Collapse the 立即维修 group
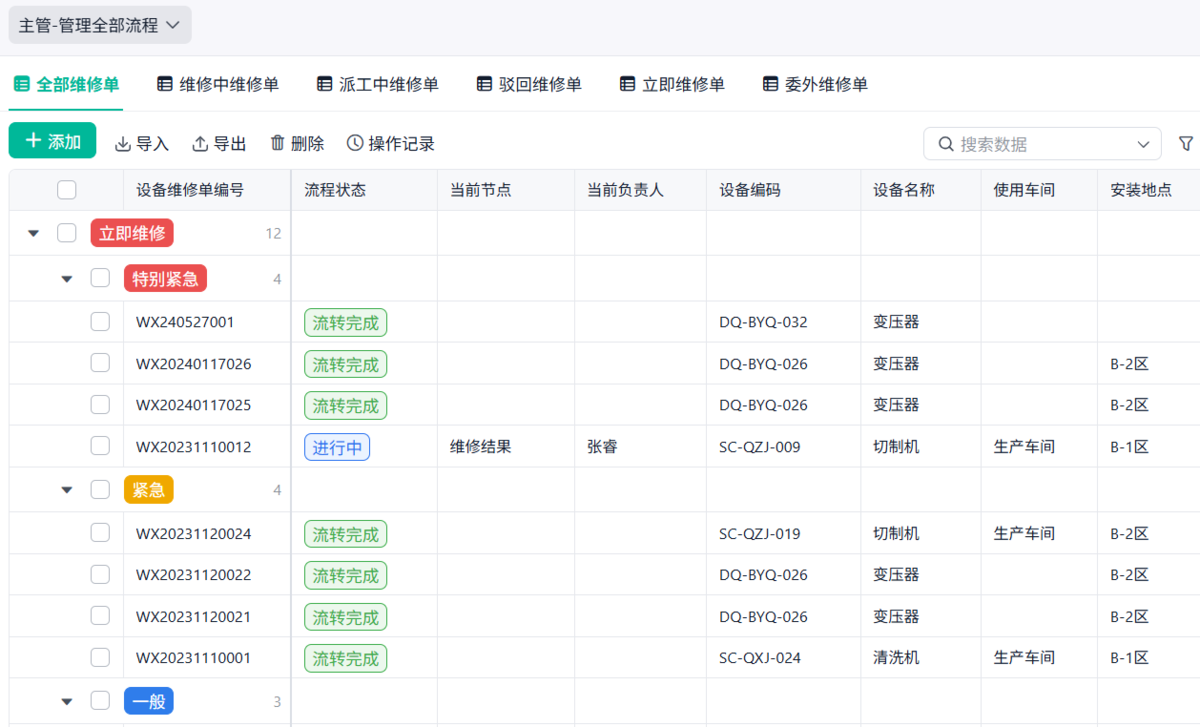1200x727 pixels. [x=34, y=233]
